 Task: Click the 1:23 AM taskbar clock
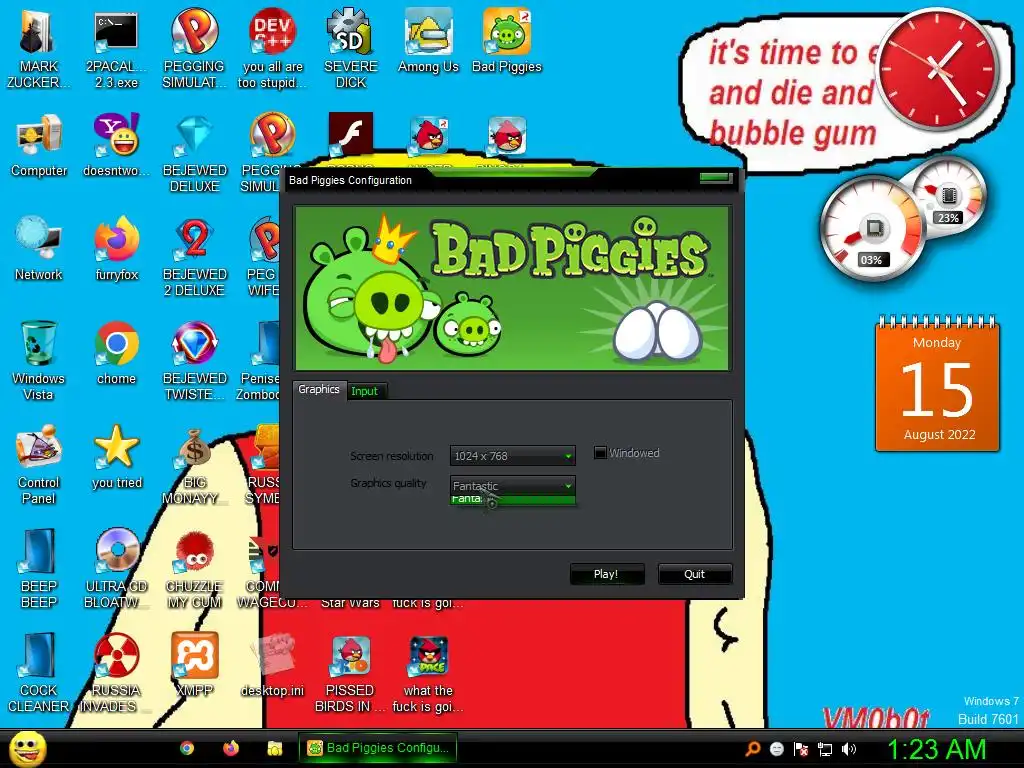click(x=936, y=749)
